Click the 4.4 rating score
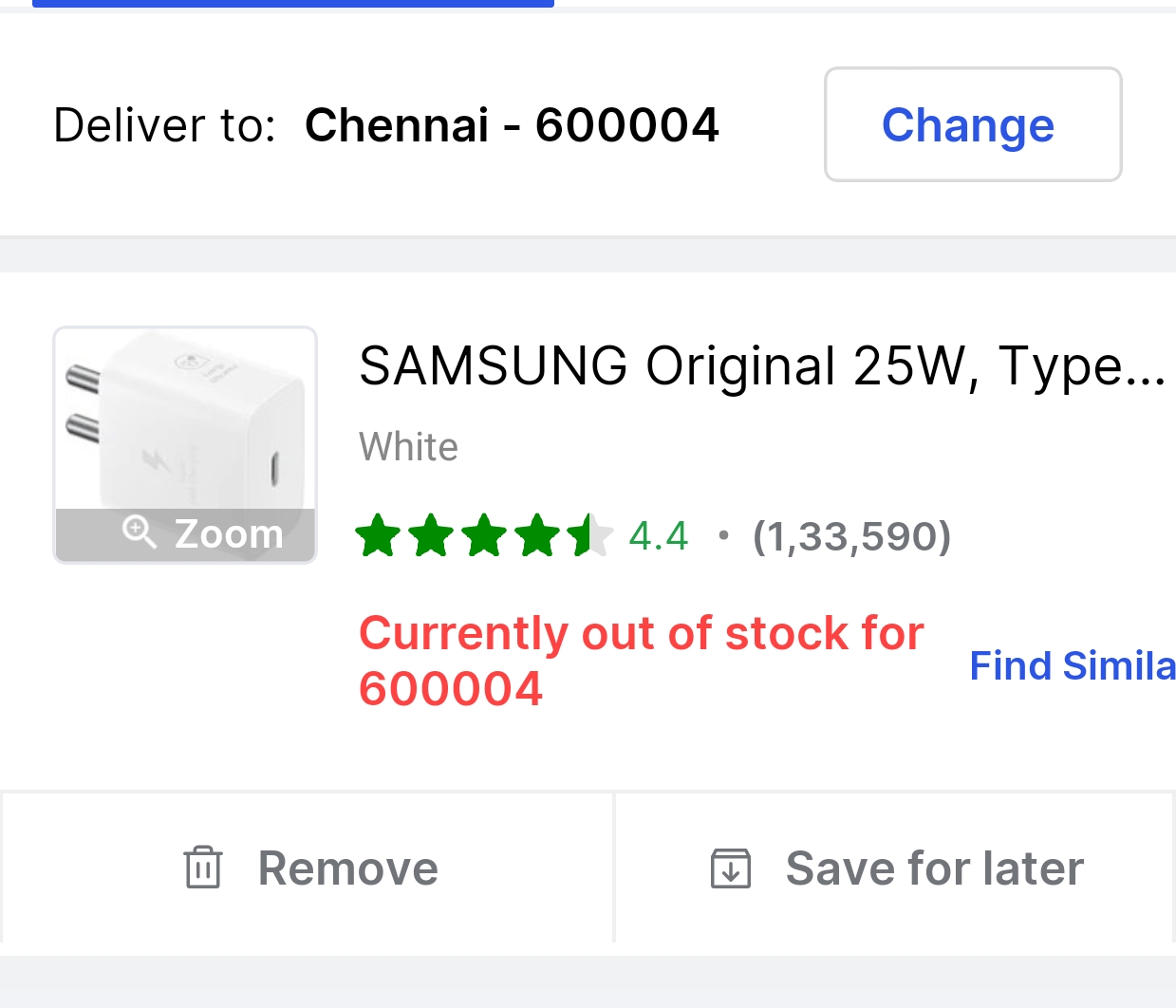Viewport: 1176px width, 1008px height. click(x=659, y=536)
